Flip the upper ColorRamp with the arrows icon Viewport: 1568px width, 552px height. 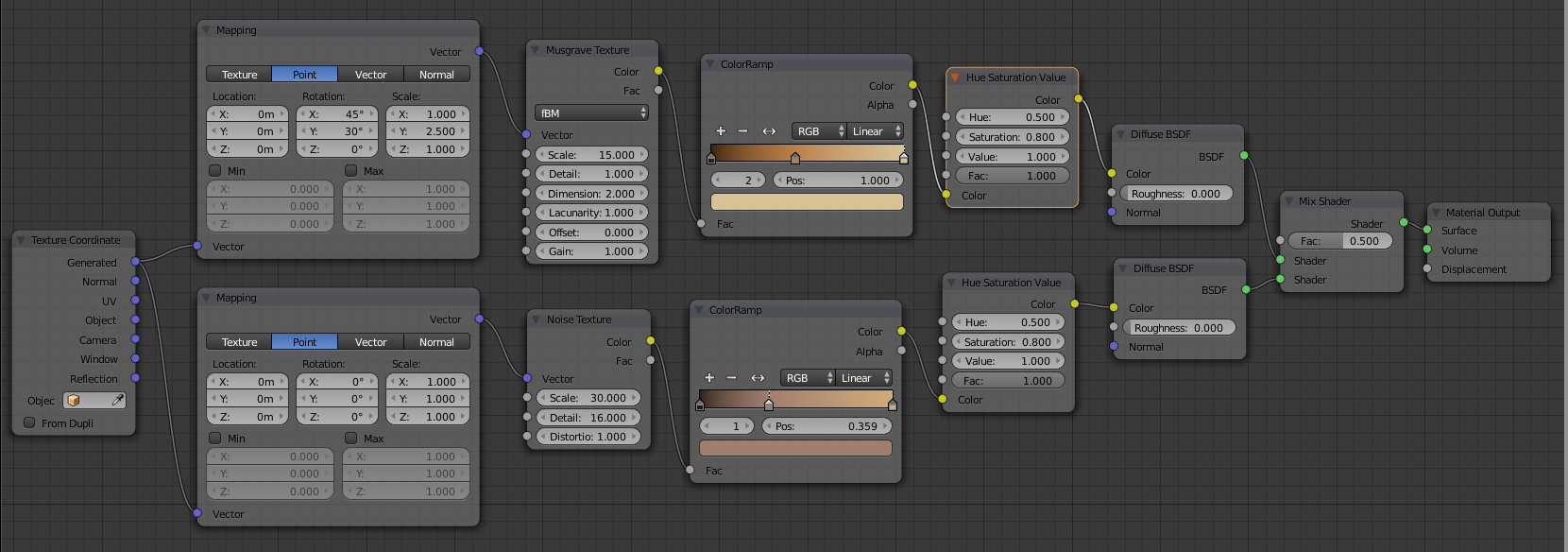coord(769,131)
